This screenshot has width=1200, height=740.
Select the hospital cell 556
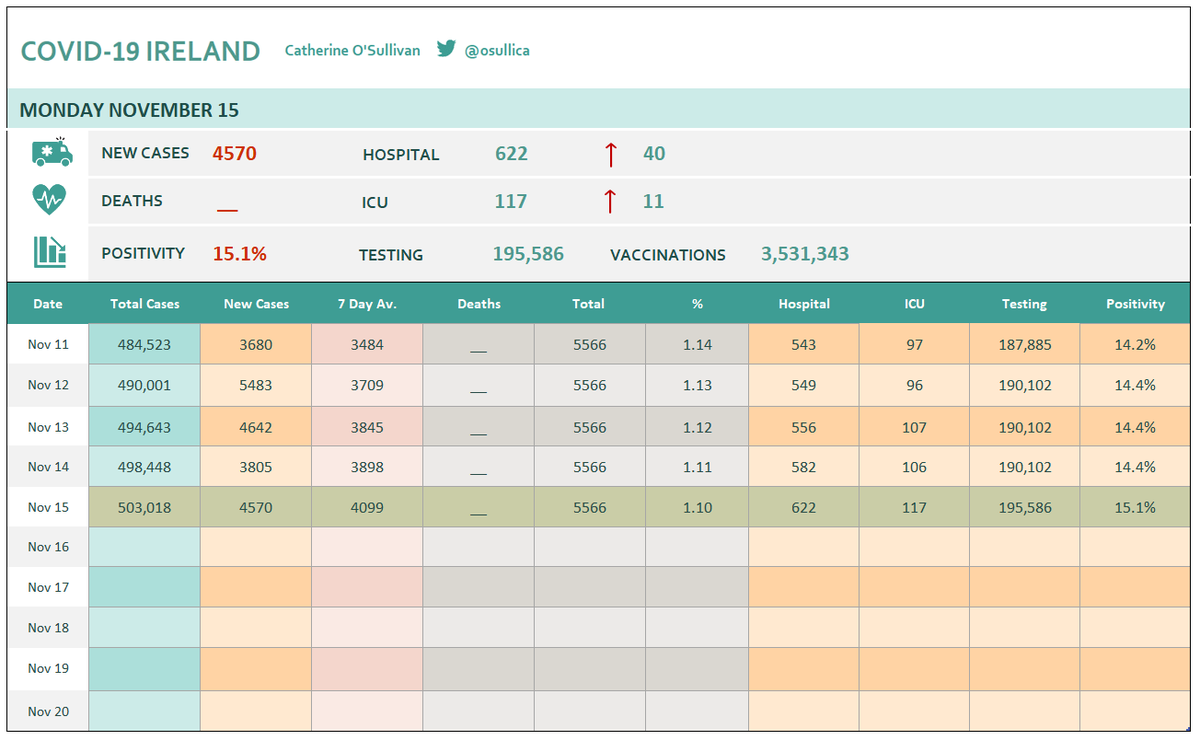804,427
